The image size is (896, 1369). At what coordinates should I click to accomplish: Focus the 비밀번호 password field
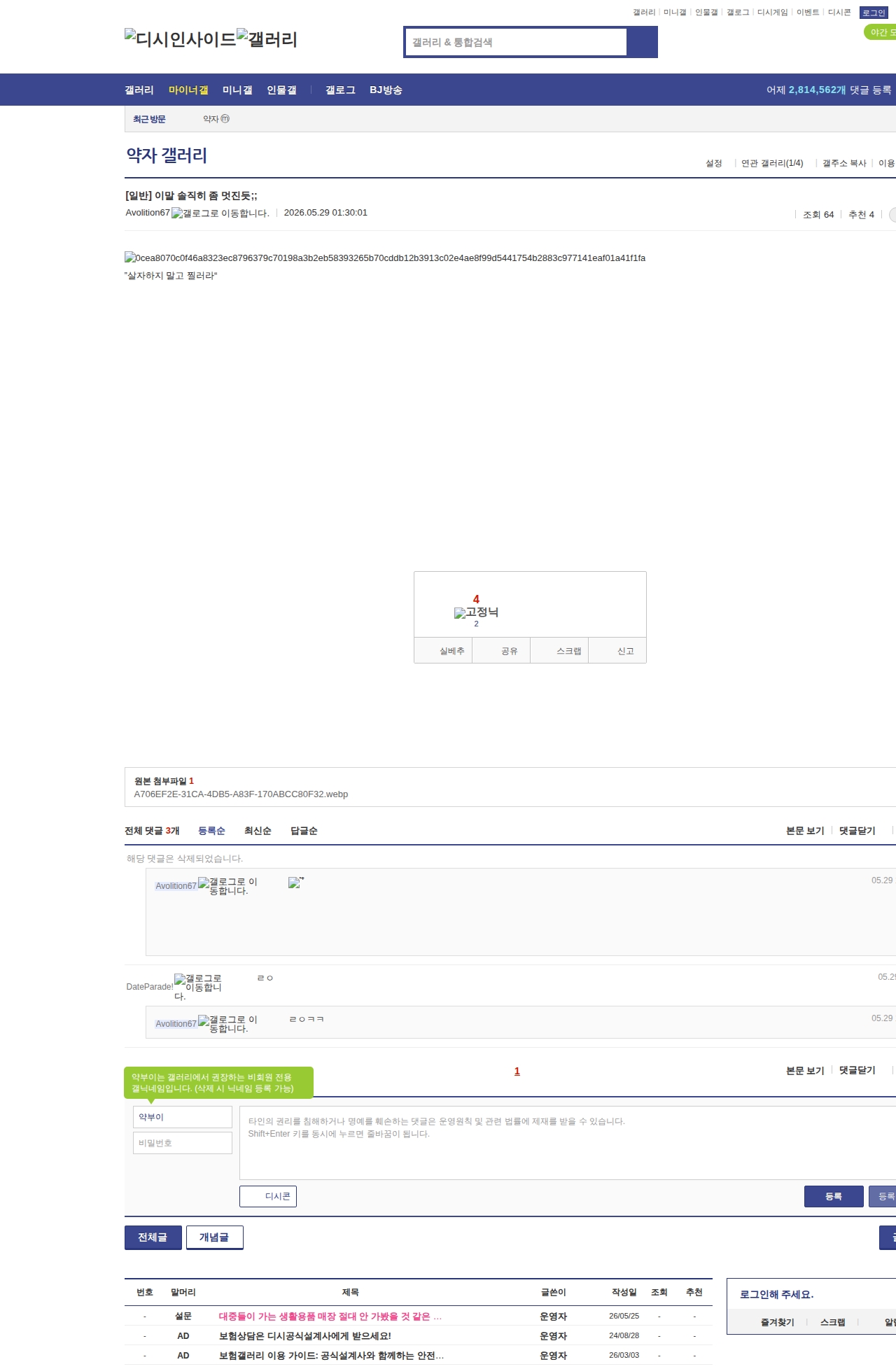[183, 1143]
